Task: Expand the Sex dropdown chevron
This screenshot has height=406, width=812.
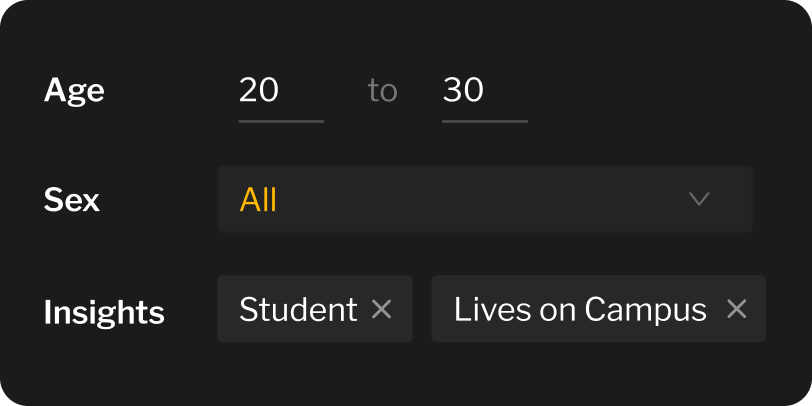Action: click(699, 199)
